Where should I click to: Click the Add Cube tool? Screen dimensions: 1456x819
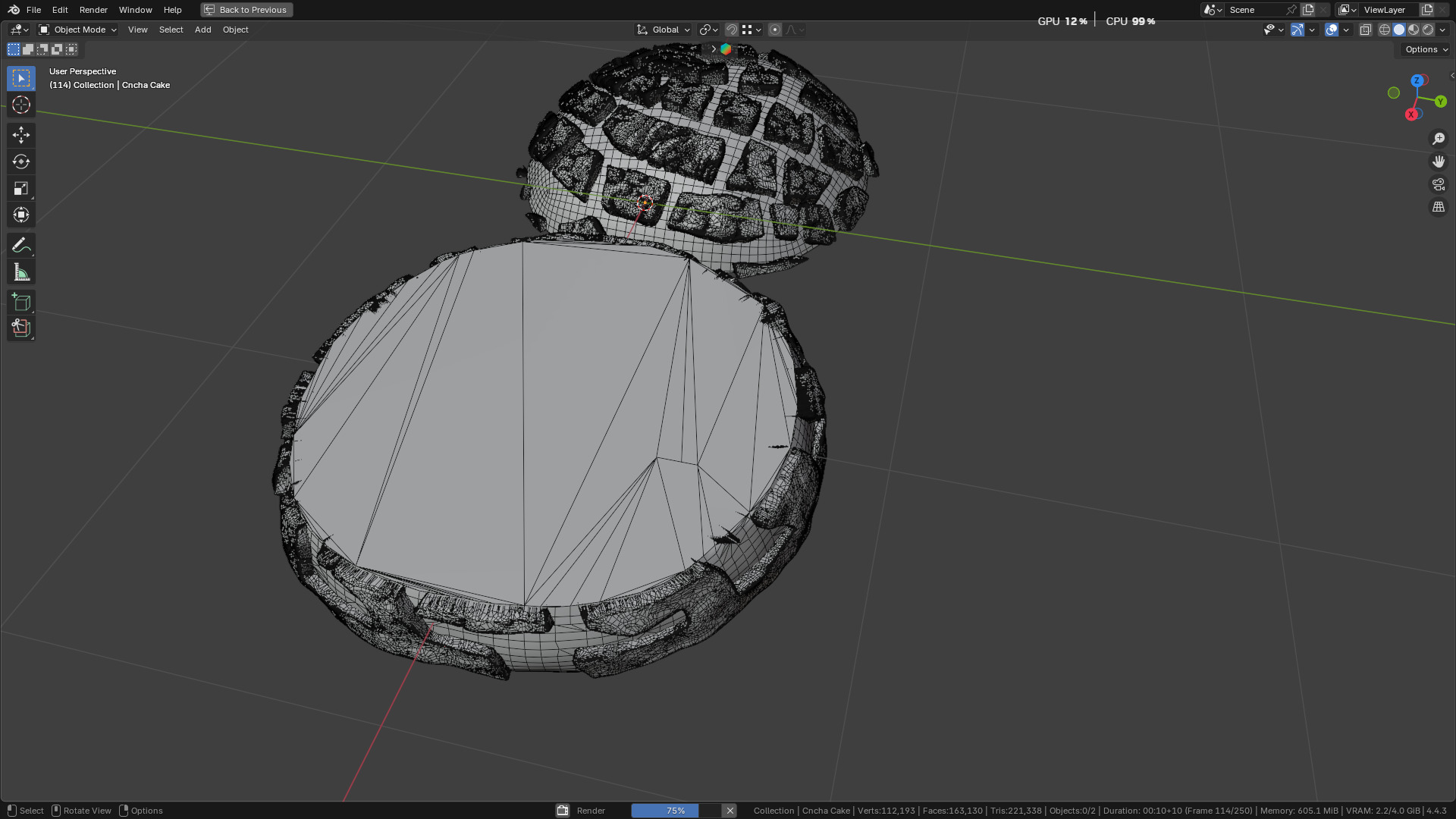21,302
